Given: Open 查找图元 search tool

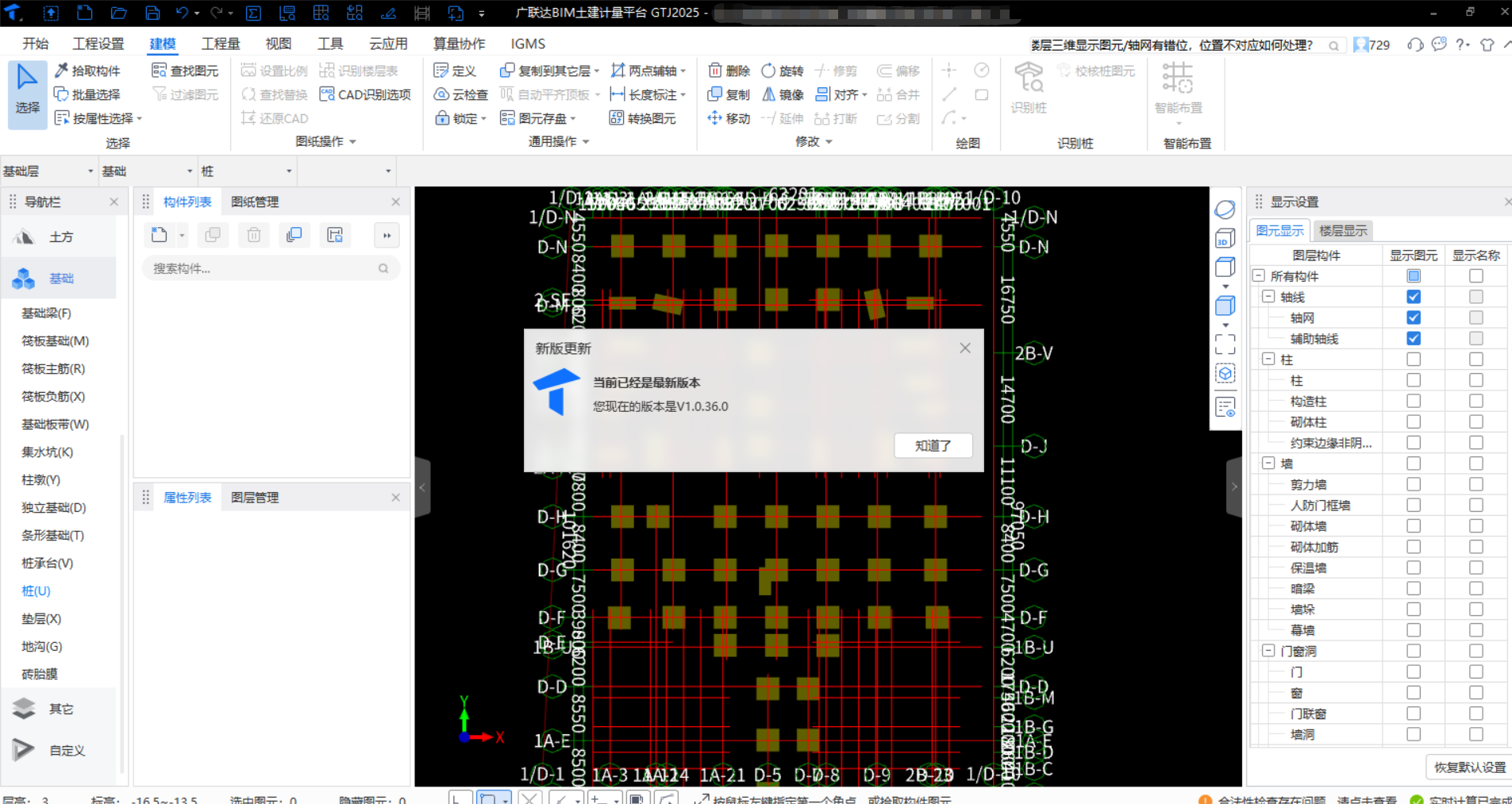Looking at the screenshot, I should 185,71.
